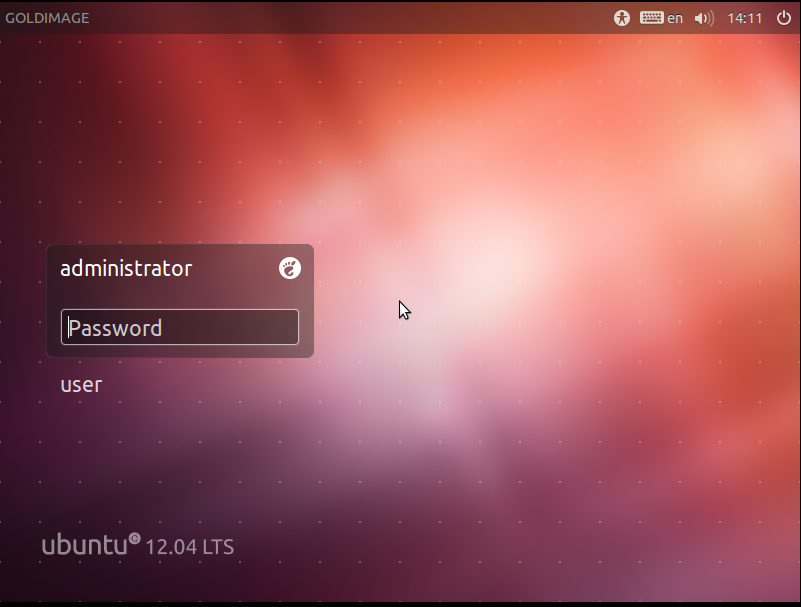Click the keyboard layout icon
The image size is (801, 607).
[651, 18]
